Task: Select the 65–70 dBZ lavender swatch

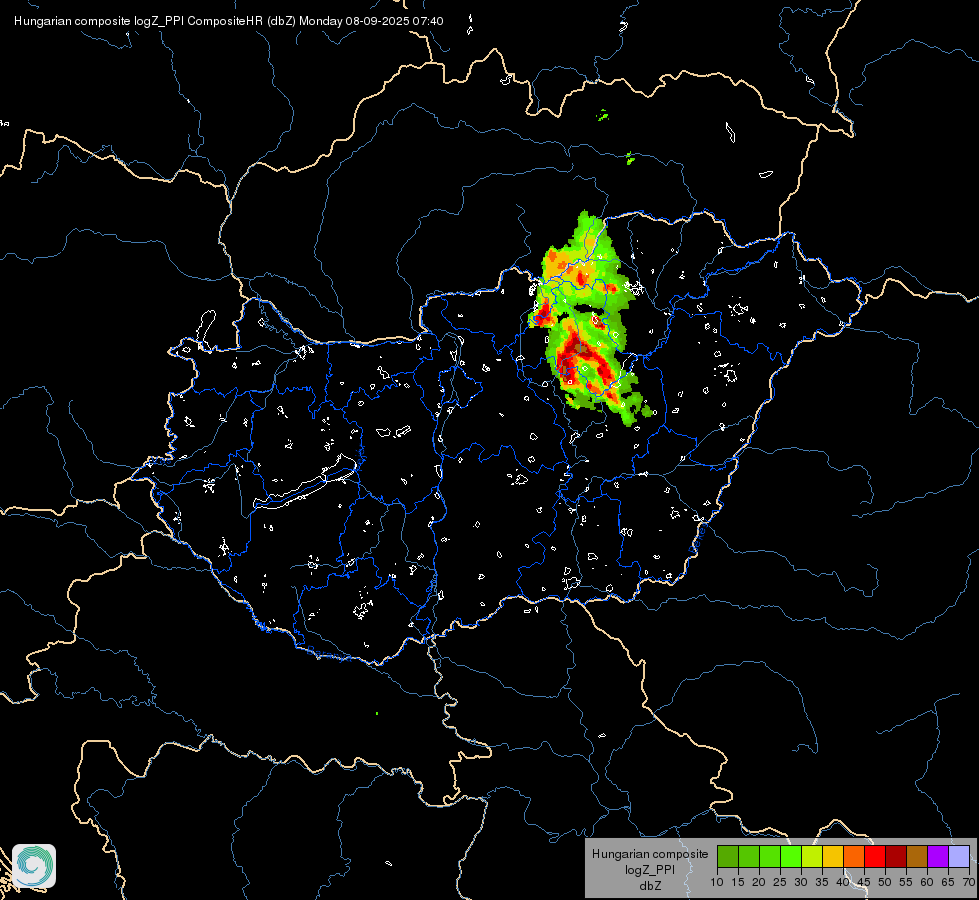Action: [x=959, y=856]
